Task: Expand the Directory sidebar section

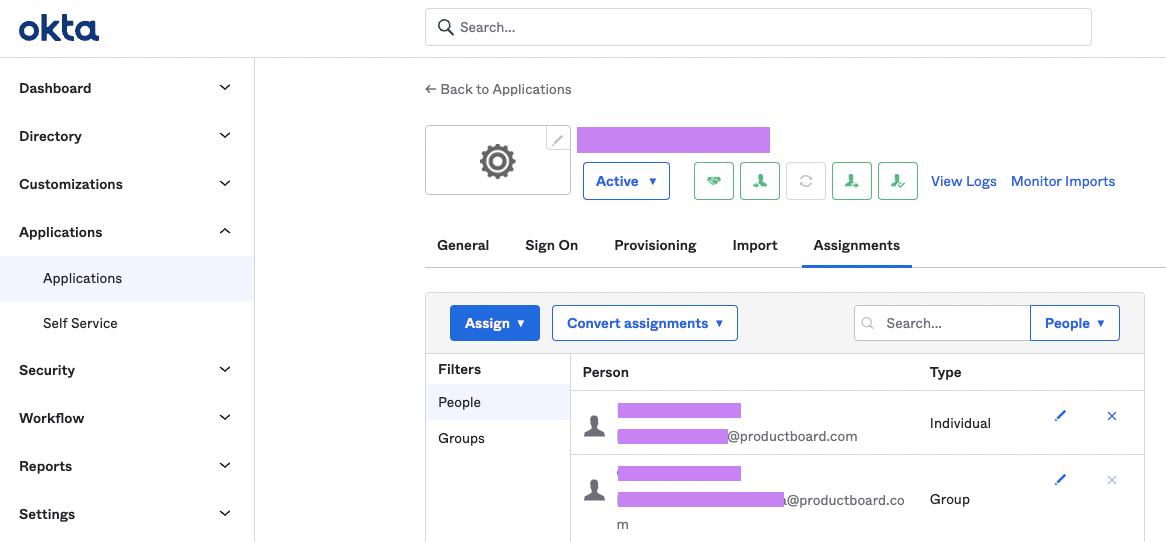Action: pyautogui.click(x=125, y=136)
